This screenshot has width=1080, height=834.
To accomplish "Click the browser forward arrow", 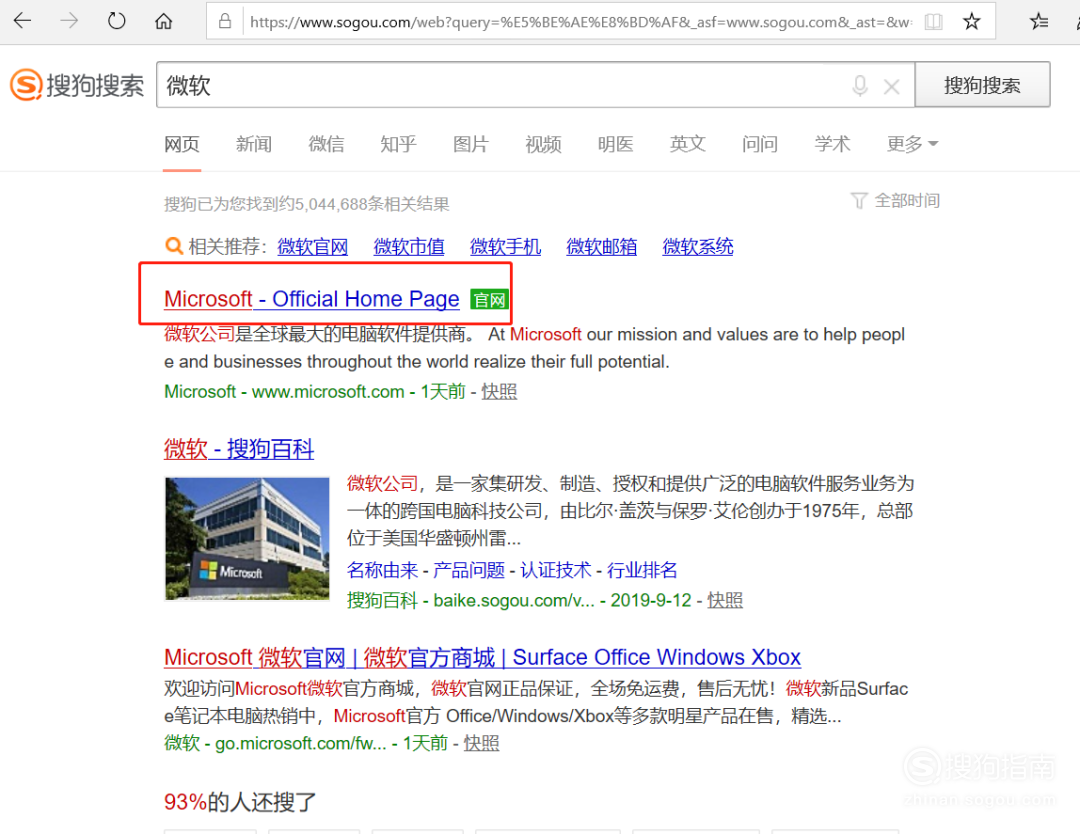I will pos(69,21).
